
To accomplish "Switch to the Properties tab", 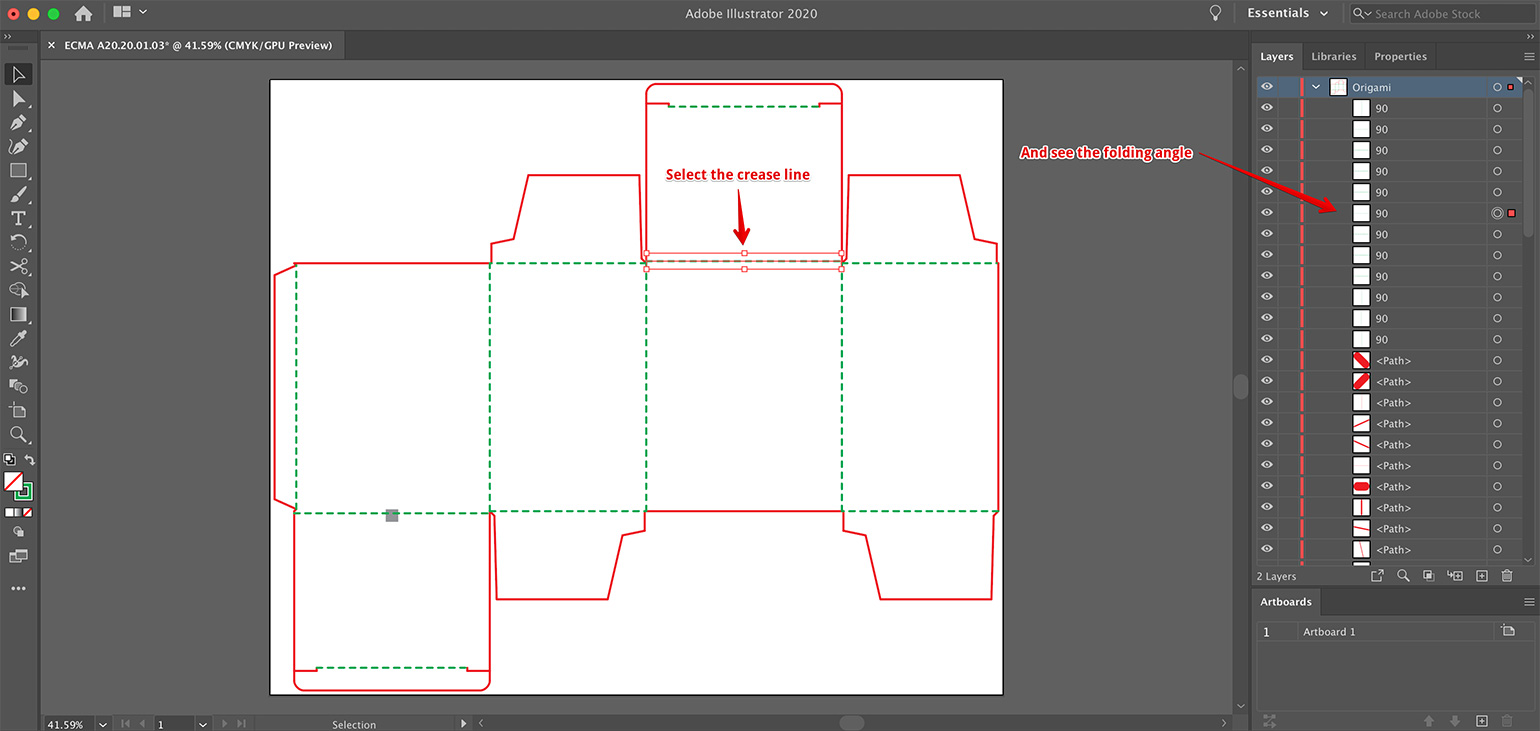I will point(1400,56).
